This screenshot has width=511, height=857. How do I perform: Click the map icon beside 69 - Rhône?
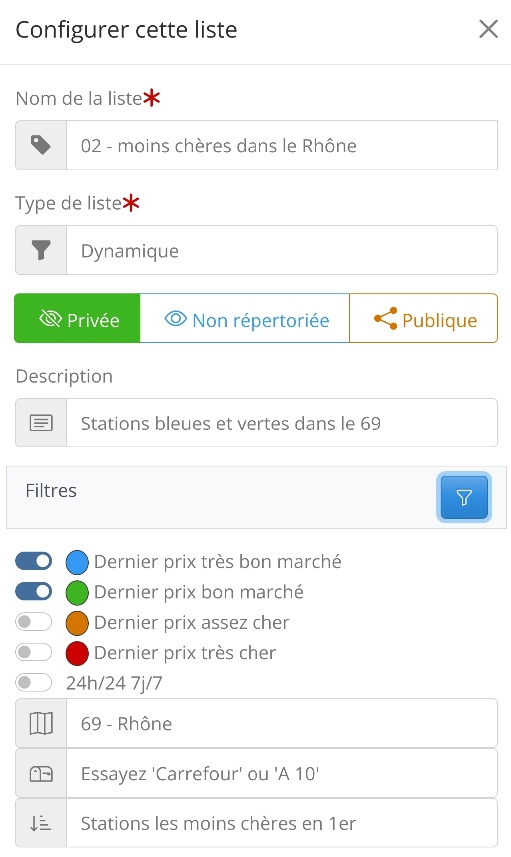pos(41,724)
